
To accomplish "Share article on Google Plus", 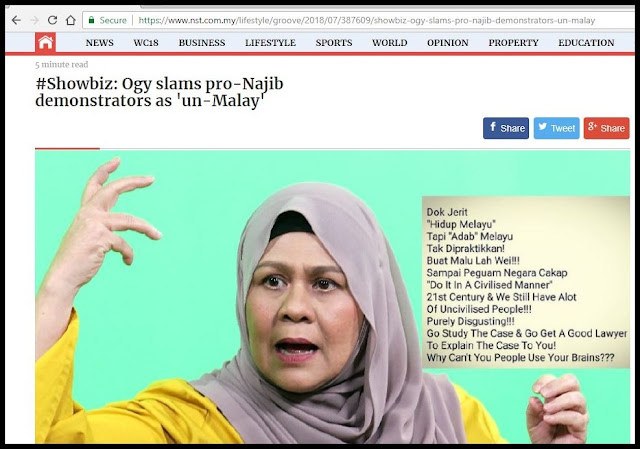I will [606, 128].
